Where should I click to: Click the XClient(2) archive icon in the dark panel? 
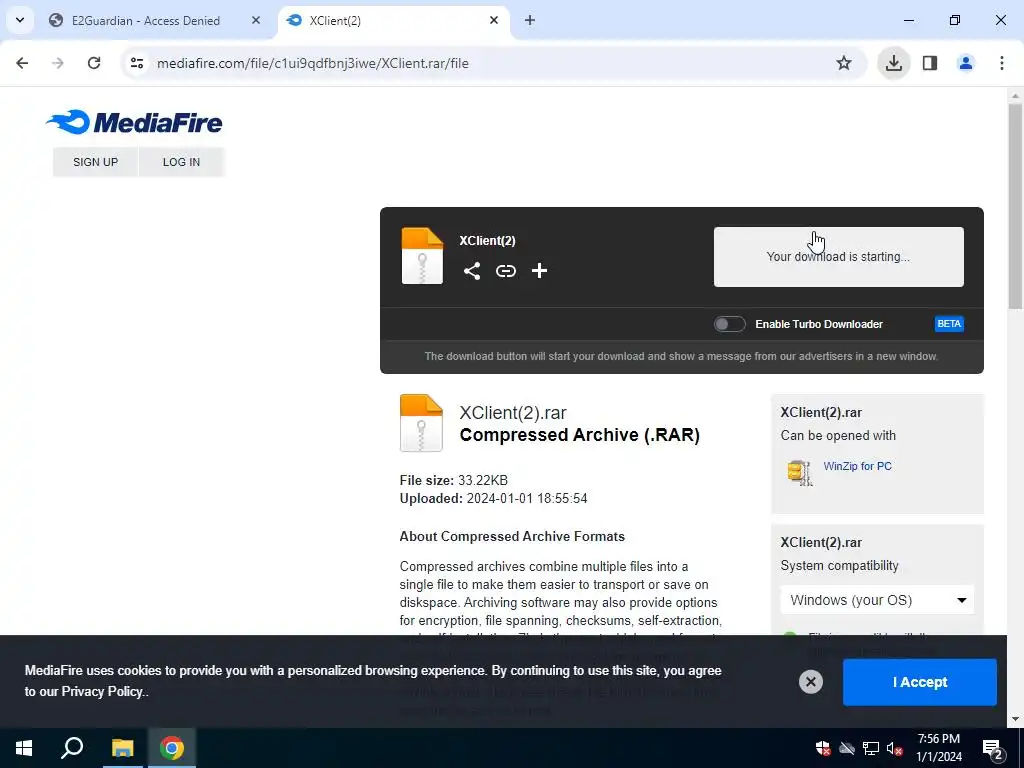422,256
